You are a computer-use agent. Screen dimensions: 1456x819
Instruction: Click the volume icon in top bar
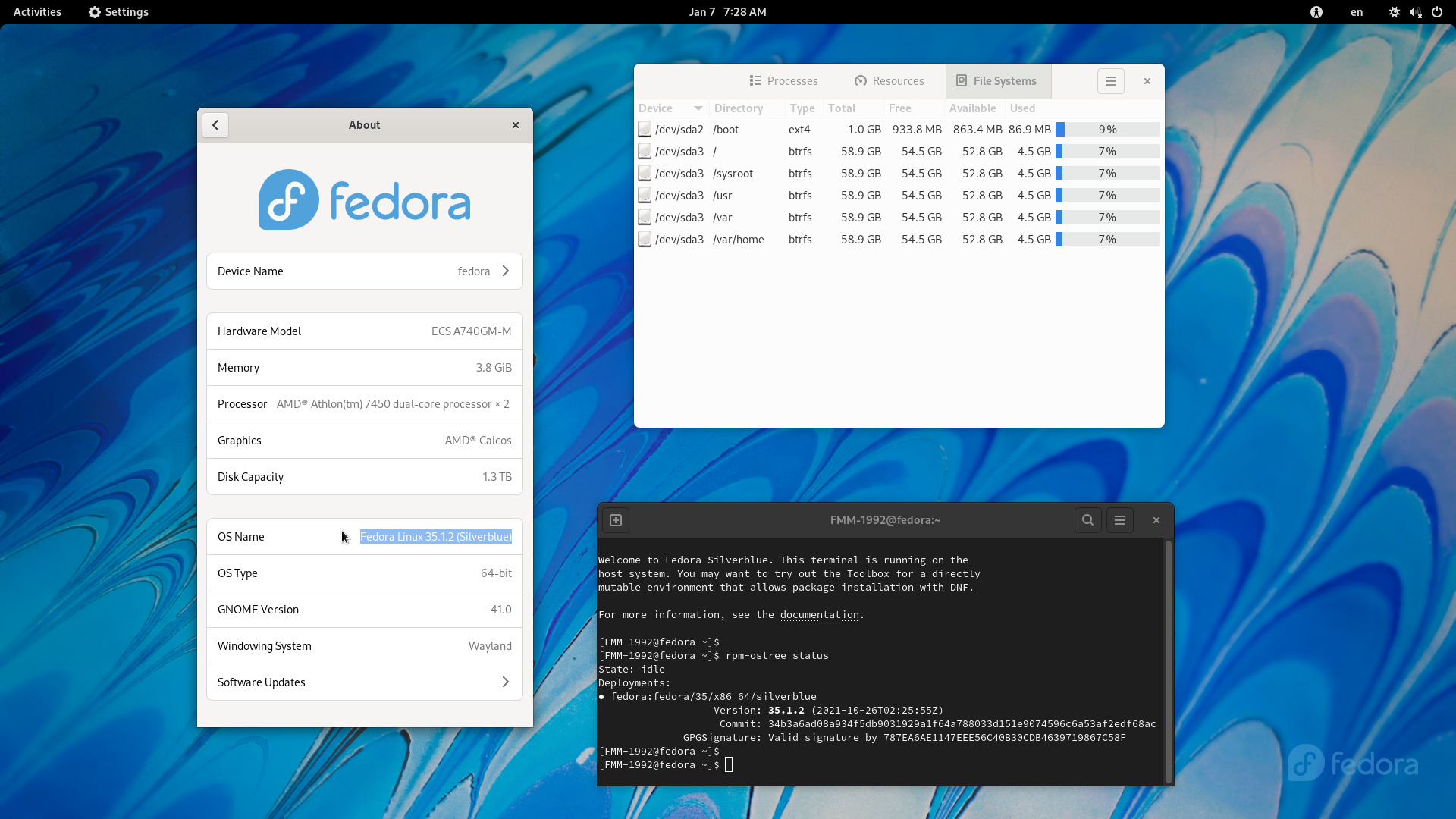(x=1416, y=12)
